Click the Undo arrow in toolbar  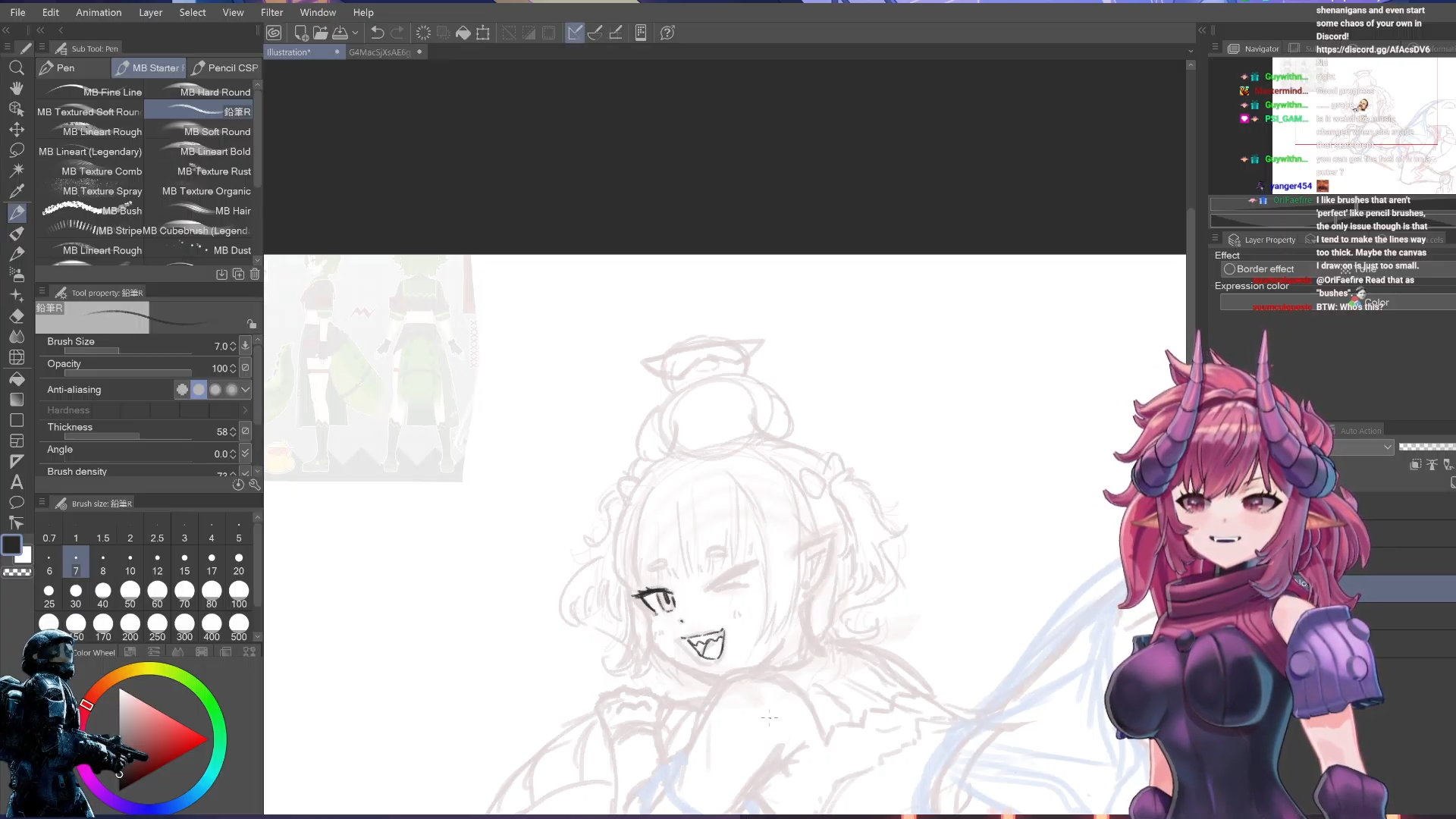(x=377, y=33)
